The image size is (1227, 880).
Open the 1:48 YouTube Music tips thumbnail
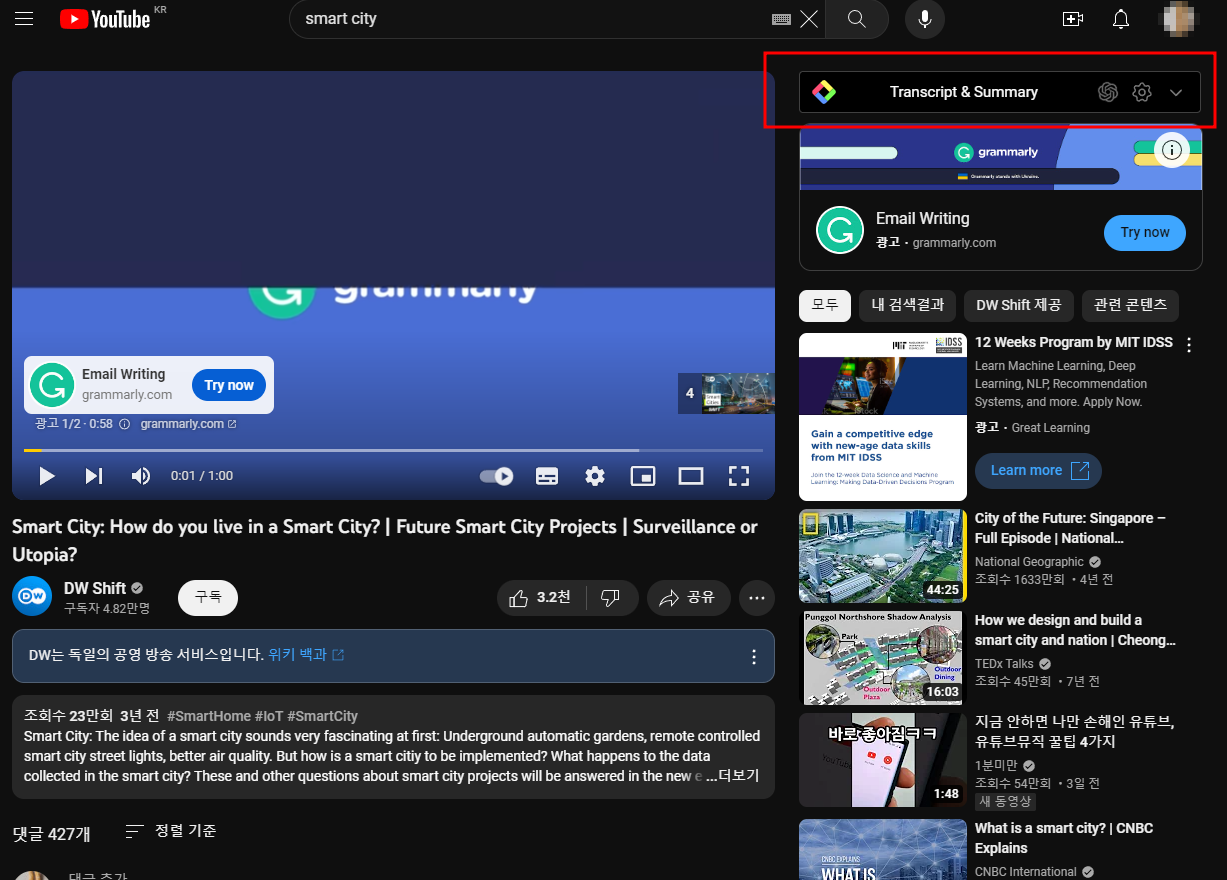coord(883,760)
